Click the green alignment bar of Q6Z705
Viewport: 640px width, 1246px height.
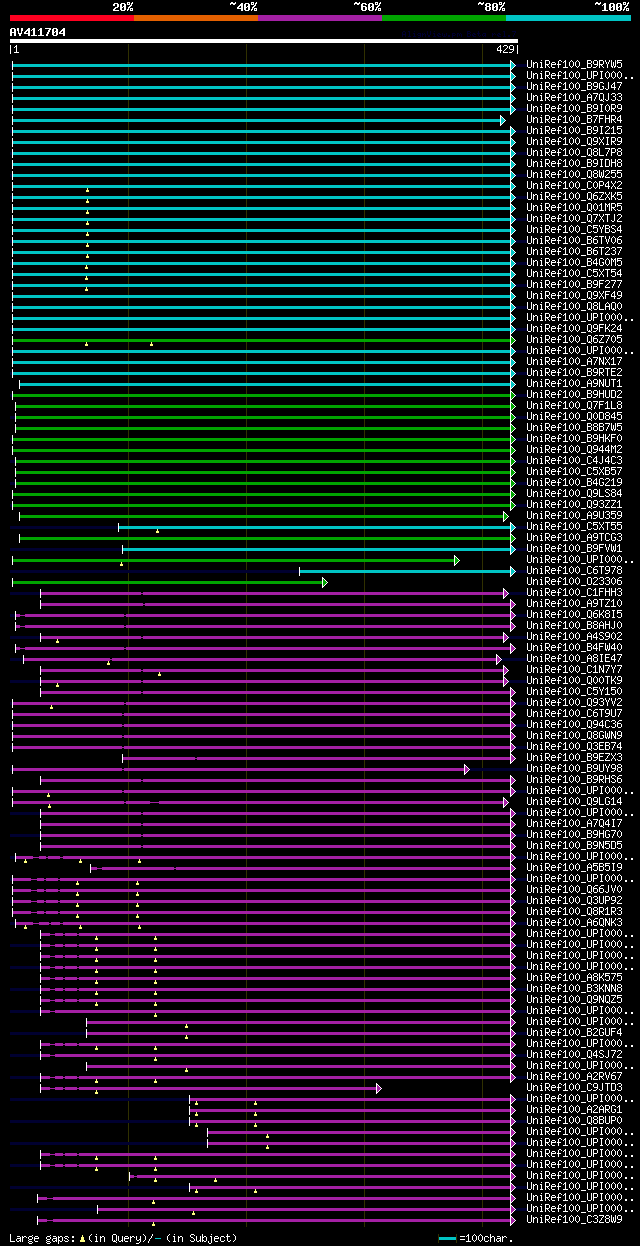point(264,340)
